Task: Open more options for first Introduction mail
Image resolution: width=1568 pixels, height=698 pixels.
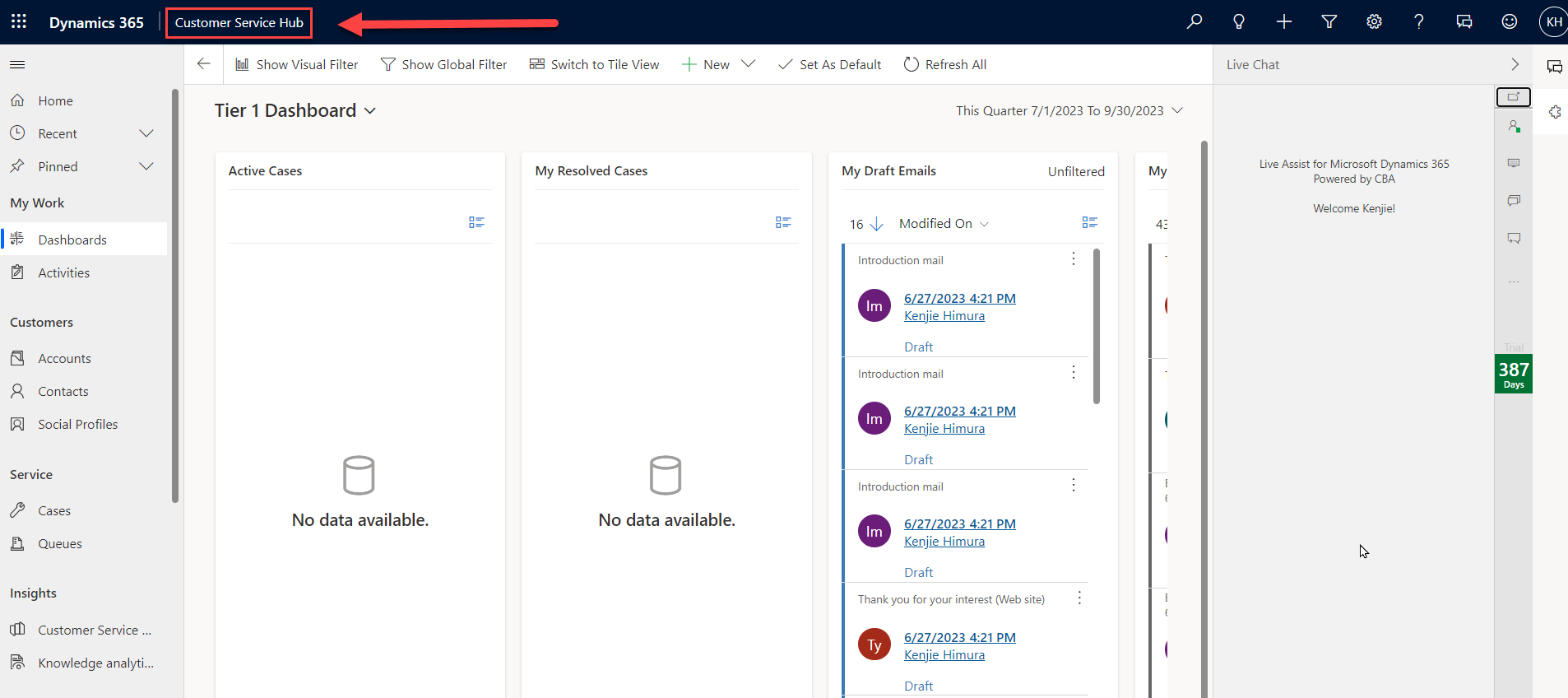Action: click(1074, 259)
